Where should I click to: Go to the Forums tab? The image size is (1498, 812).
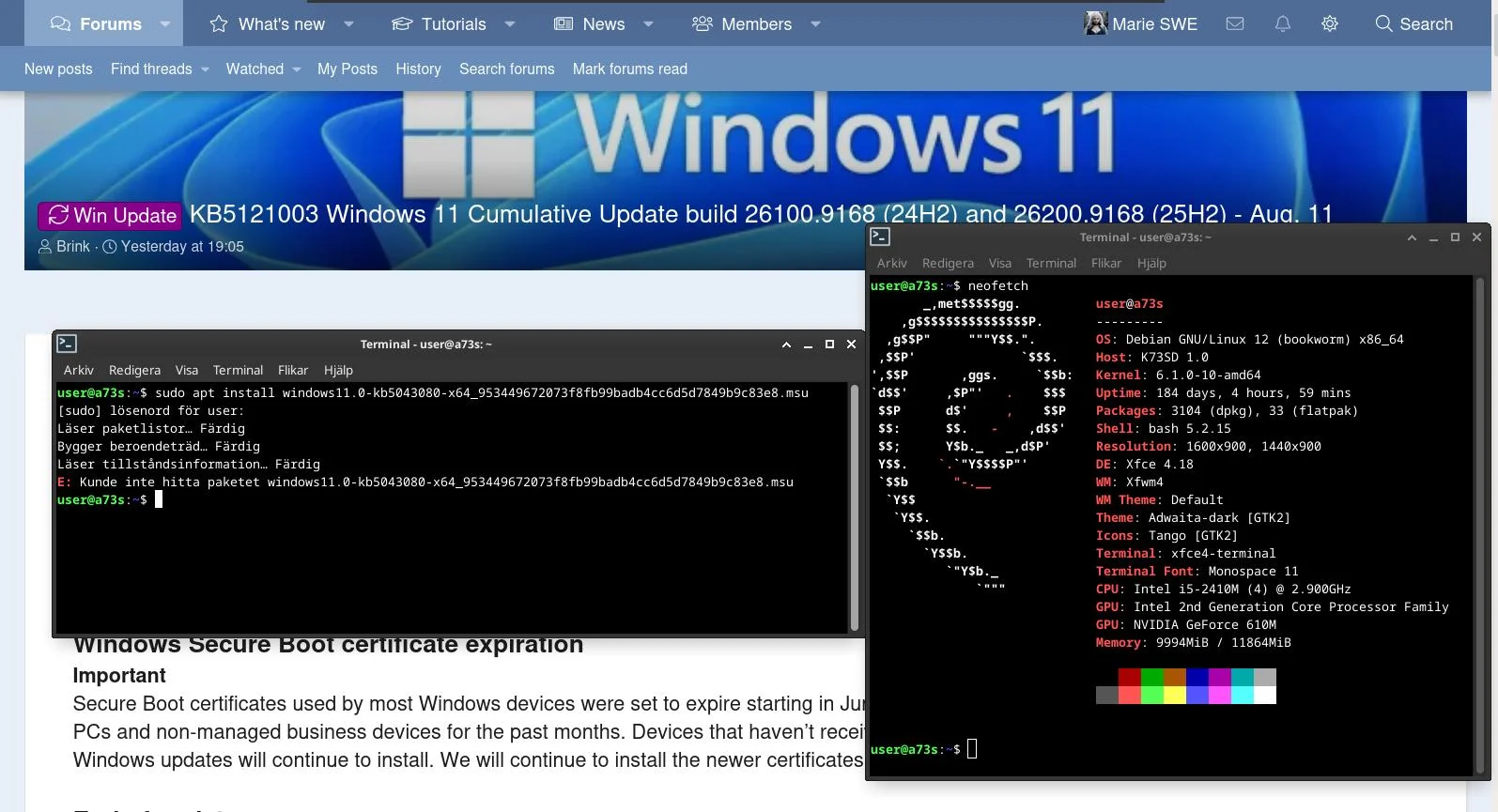[x=96, y=23]
